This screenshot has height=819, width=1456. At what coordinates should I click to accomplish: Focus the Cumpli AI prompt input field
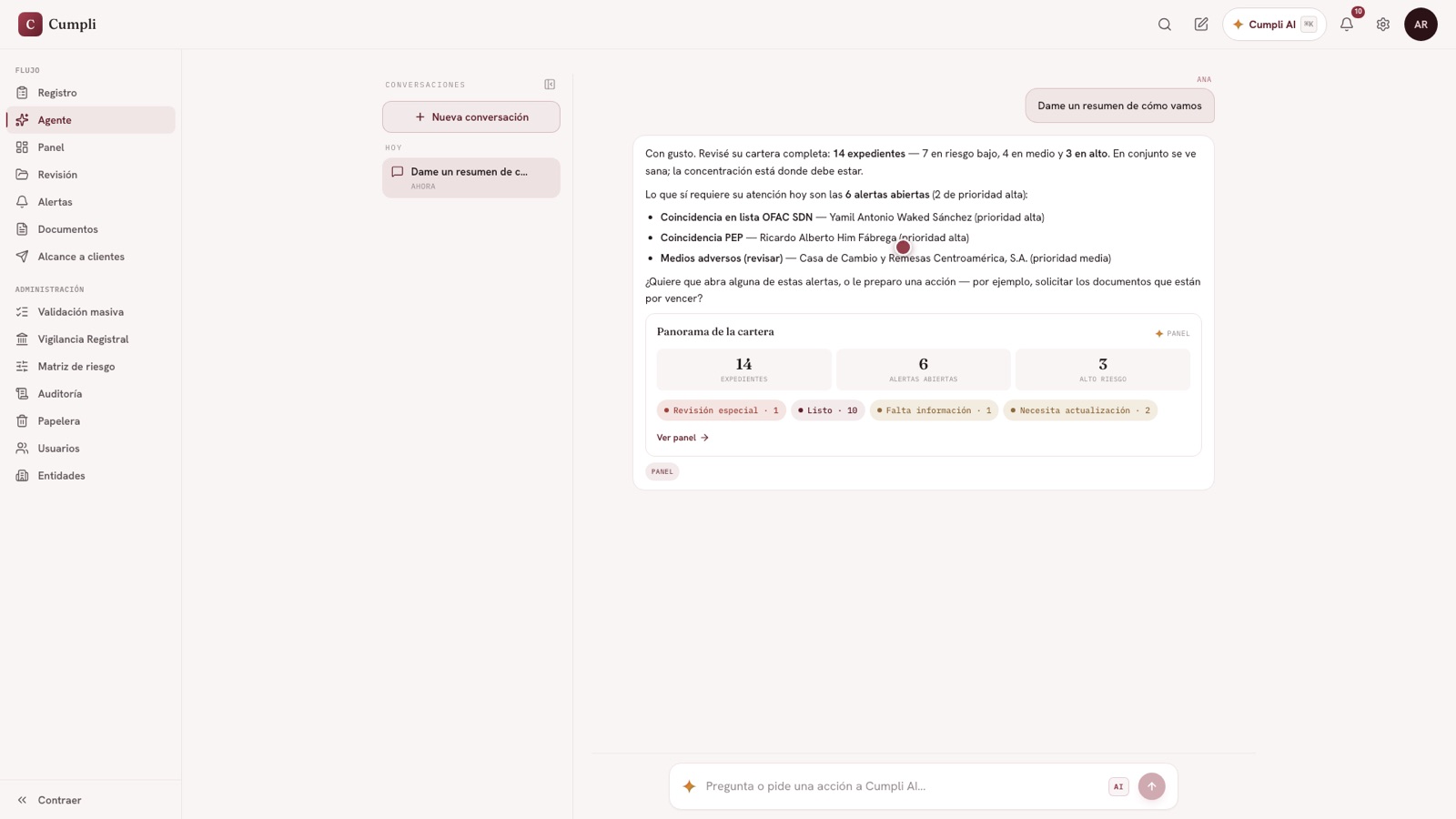point(901,786)
